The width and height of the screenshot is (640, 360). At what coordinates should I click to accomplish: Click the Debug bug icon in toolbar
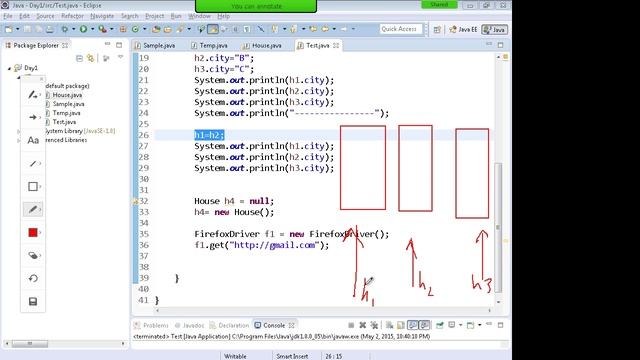(x=64, y=29)
